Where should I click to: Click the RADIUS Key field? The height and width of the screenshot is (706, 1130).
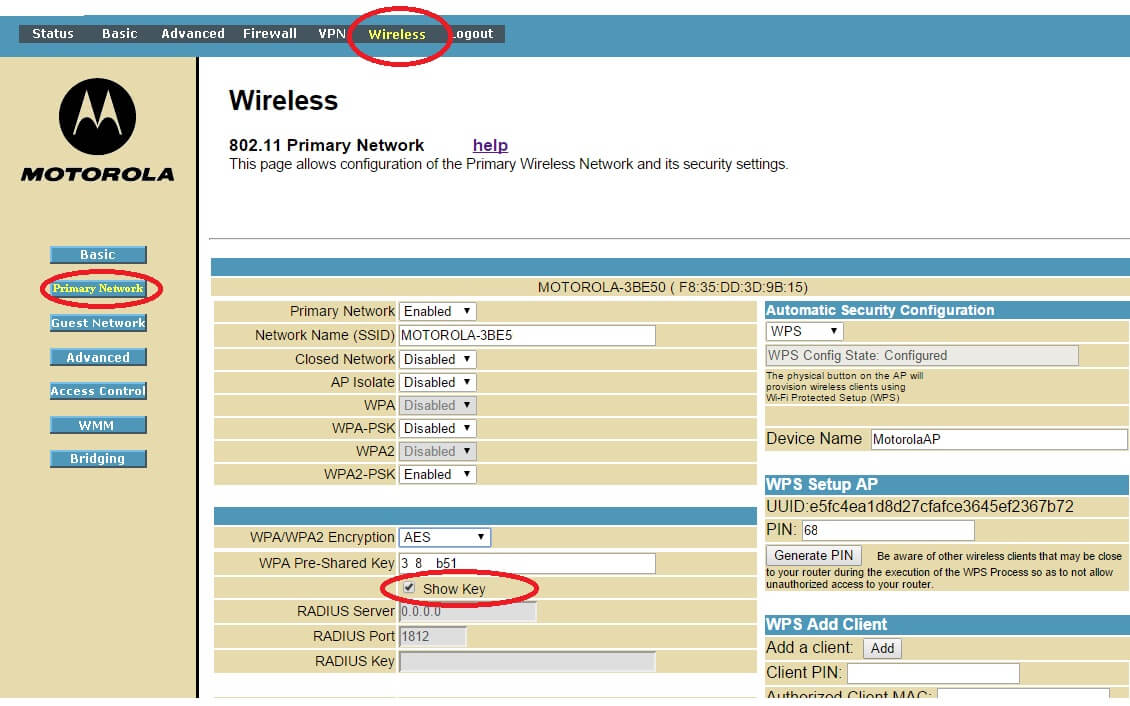pyautogui.click(x=527, y=661)
